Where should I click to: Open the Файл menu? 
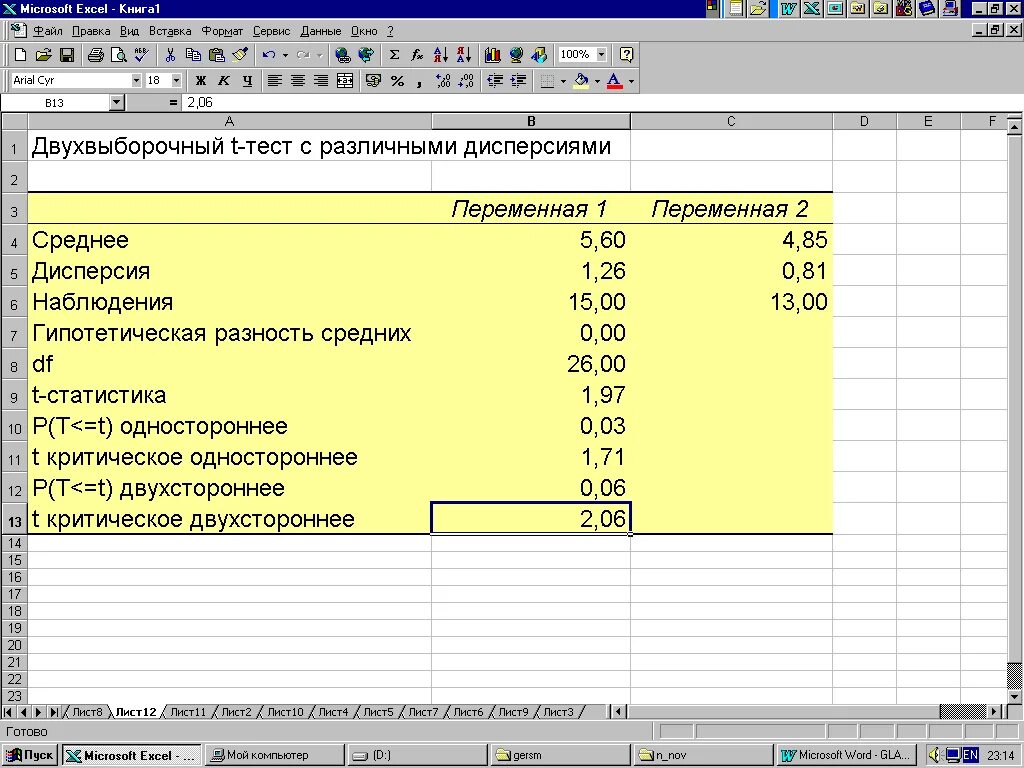tap(48, 31)
